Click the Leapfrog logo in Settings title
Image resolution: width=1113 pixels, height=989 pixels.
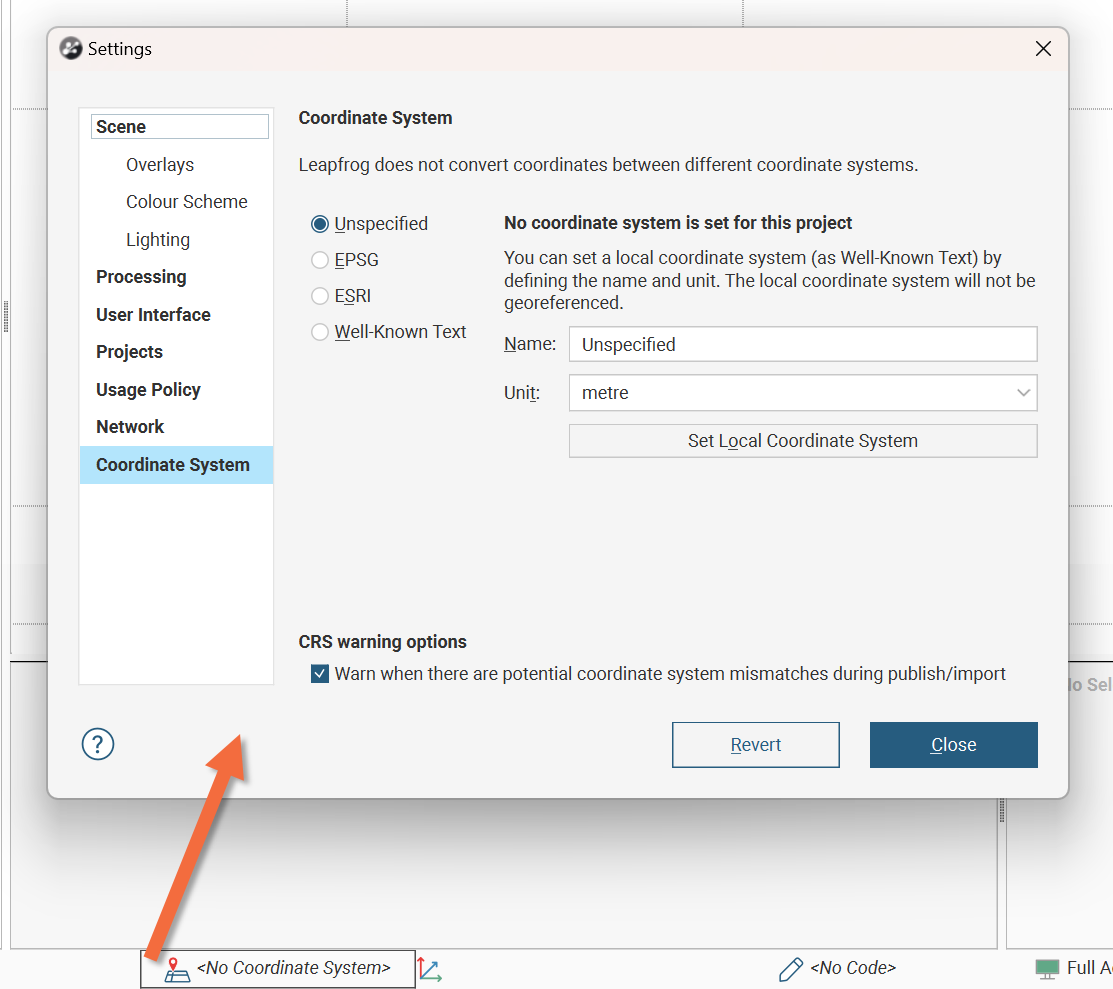point(71,48)
